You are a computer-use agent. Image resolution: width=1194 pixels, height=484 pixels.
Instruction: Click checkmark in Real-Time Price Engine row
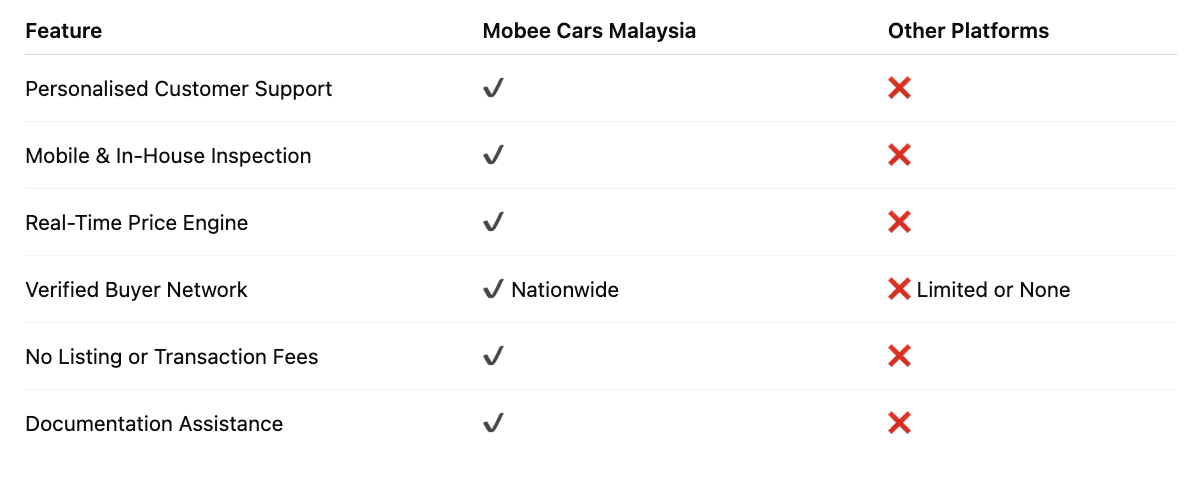coord(493,223)
